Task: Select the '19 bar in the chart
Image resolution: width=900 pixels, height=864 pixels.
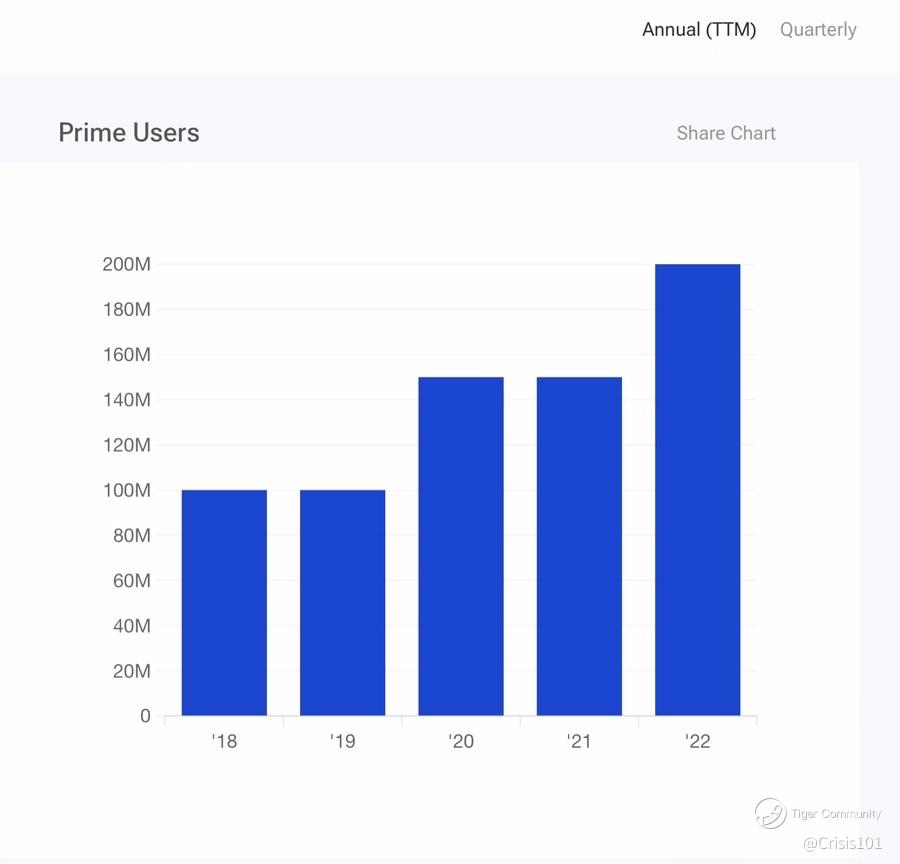Action: point(343,602)
